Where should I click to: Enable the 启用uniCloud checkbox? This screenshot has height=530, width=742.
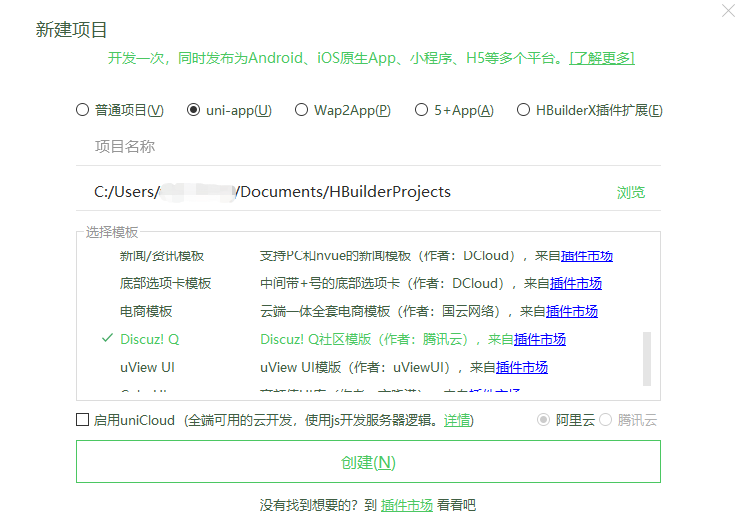pos(82,420)
